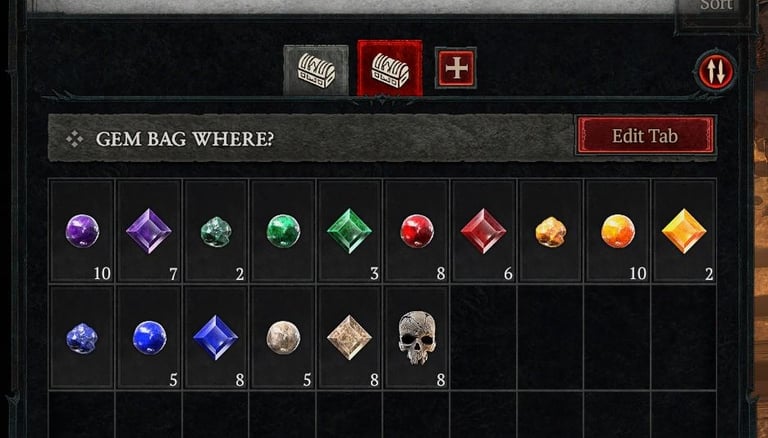Viewport: 768px width, 438px height.
Task: Select the round purple amethyst gem
Action: point(82,231)
